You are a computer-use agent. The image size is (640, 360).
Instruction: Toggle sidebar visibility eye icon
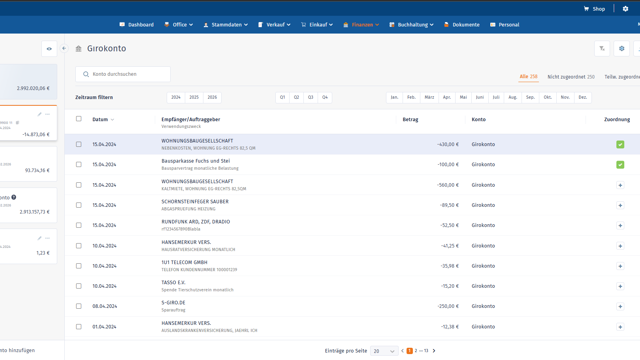(x=49, y=49)
